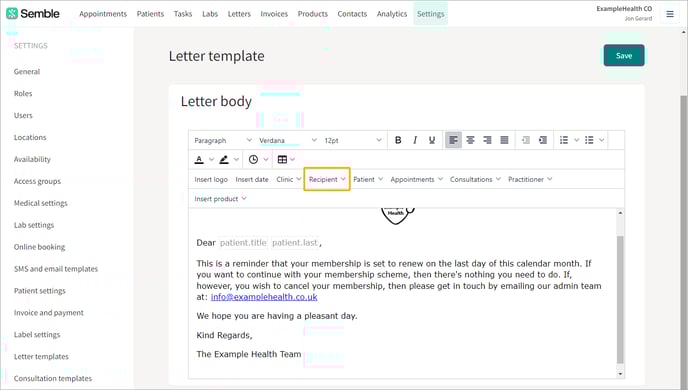The width and height of the screenshot is (688, 390).
Task: Justify the paragraph text
Action: (x=504, y=140)
